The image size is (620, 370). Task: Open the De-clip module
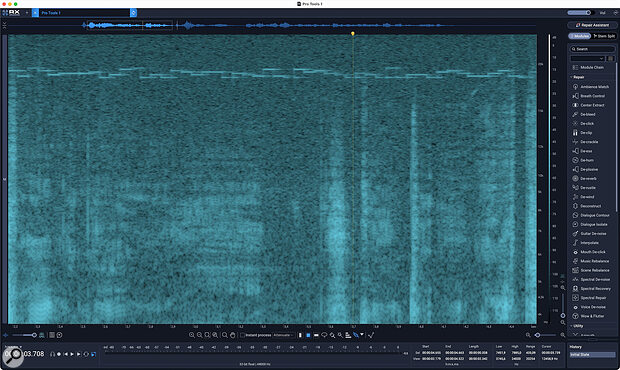tap(582, 133)
